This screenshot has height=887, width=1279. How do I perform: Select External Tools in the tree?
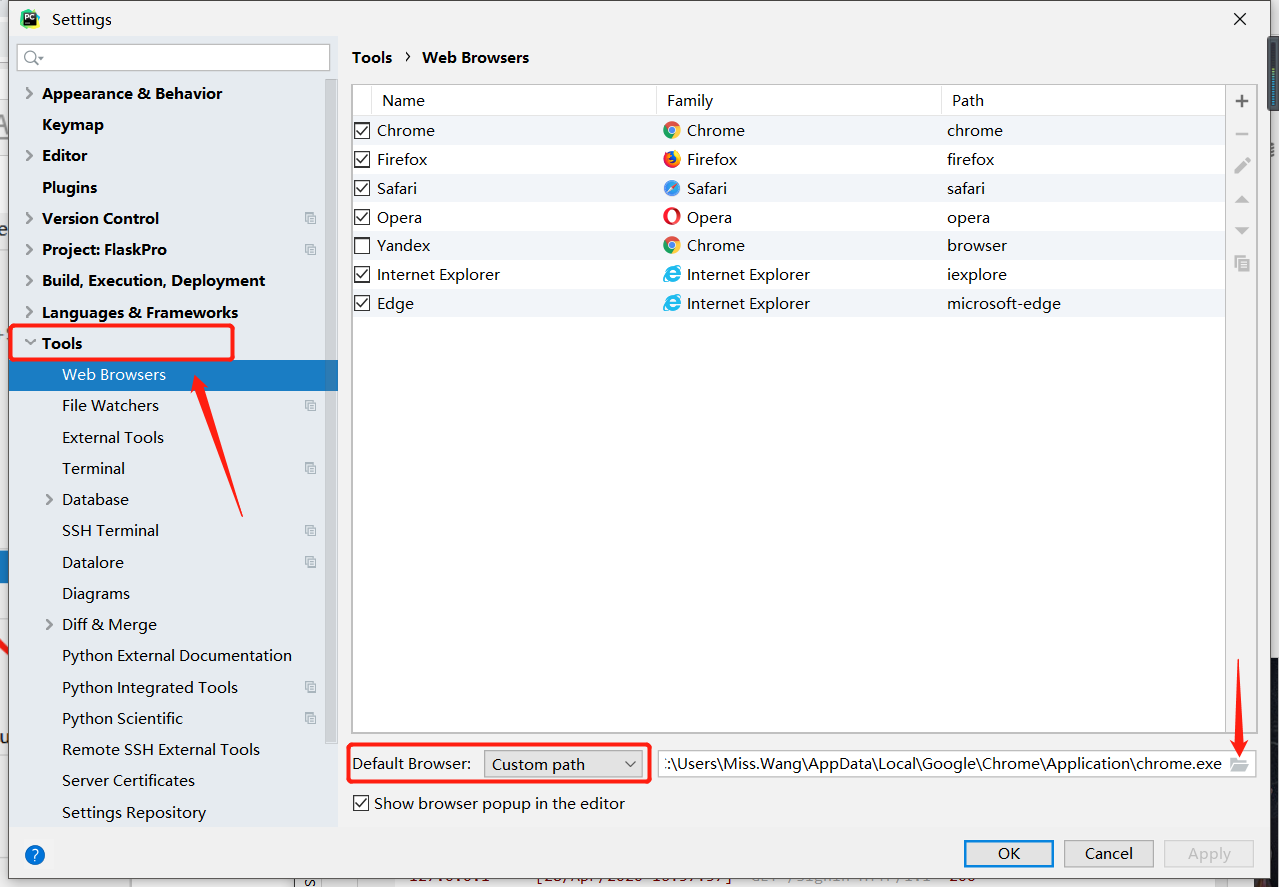113,437
